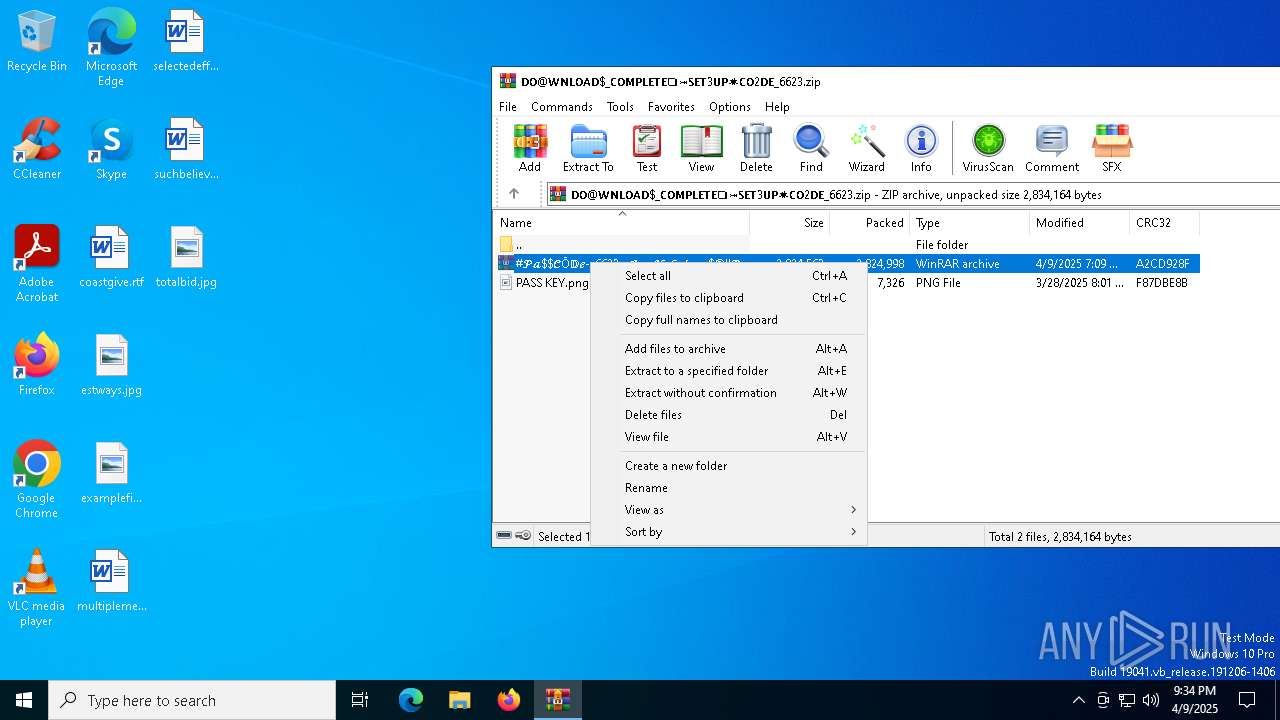Click the archive path address field

pos(913,194)
